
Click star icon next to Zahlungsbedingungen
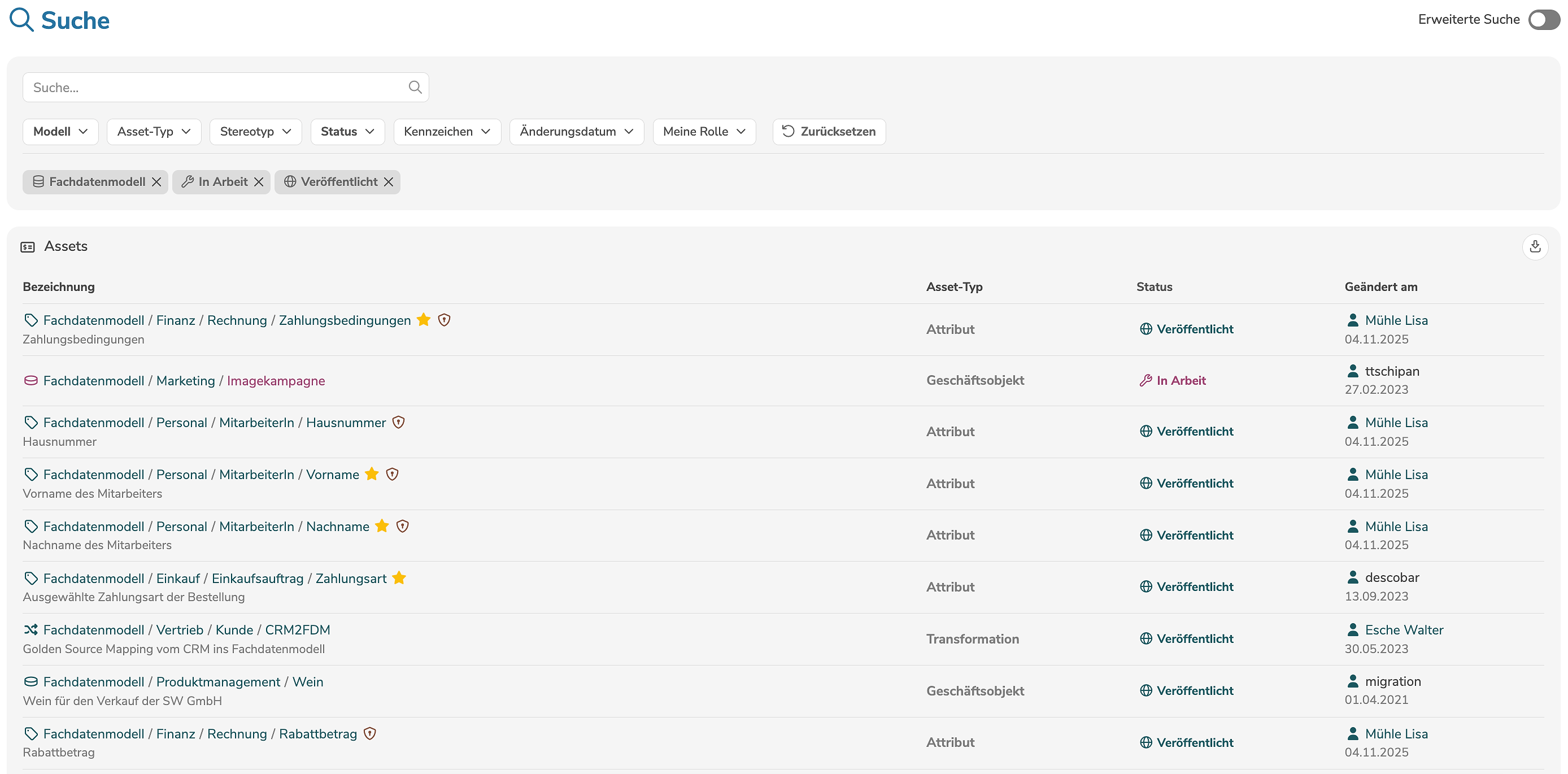(424, 320)
